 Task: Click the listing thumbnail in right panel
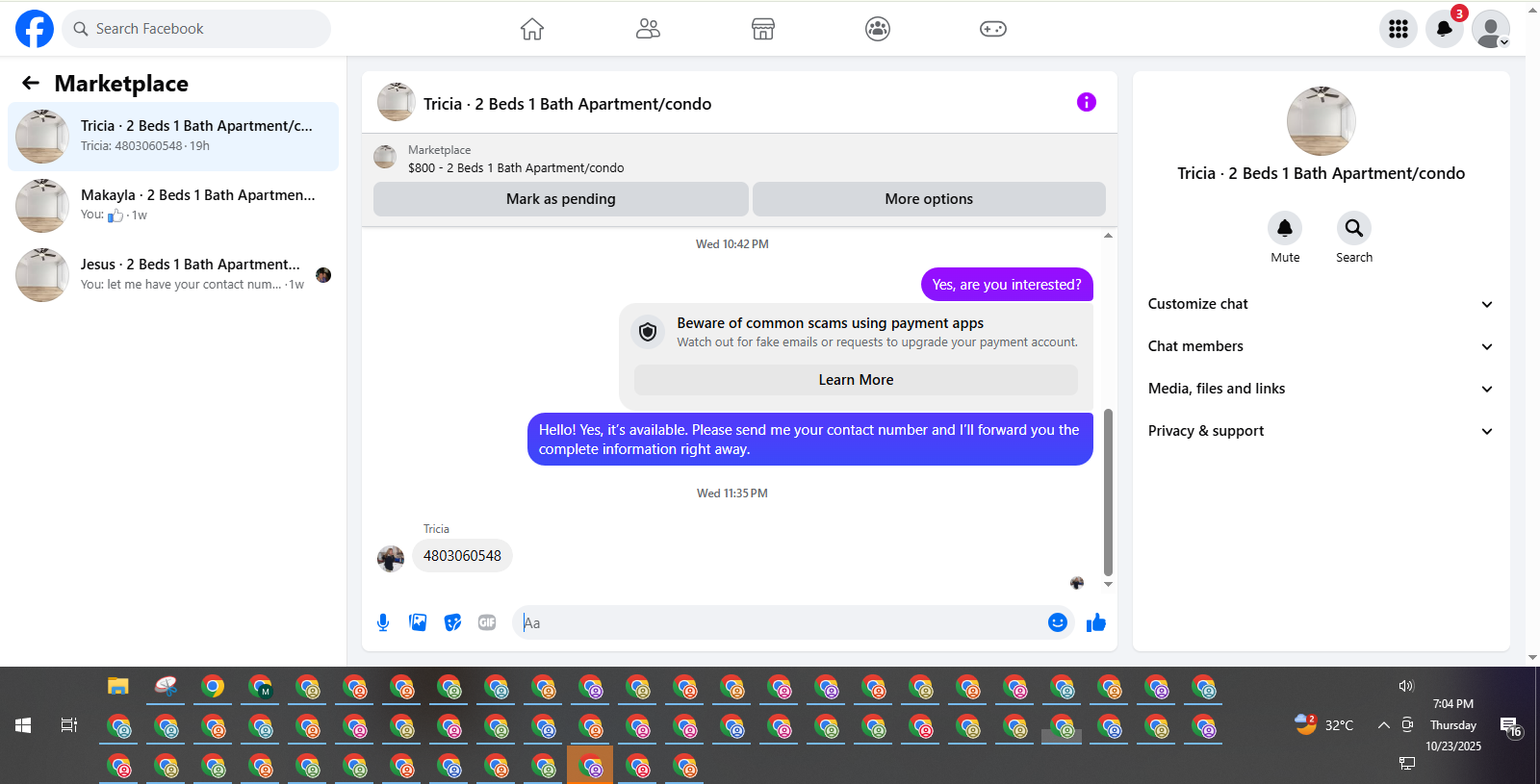1322,121
